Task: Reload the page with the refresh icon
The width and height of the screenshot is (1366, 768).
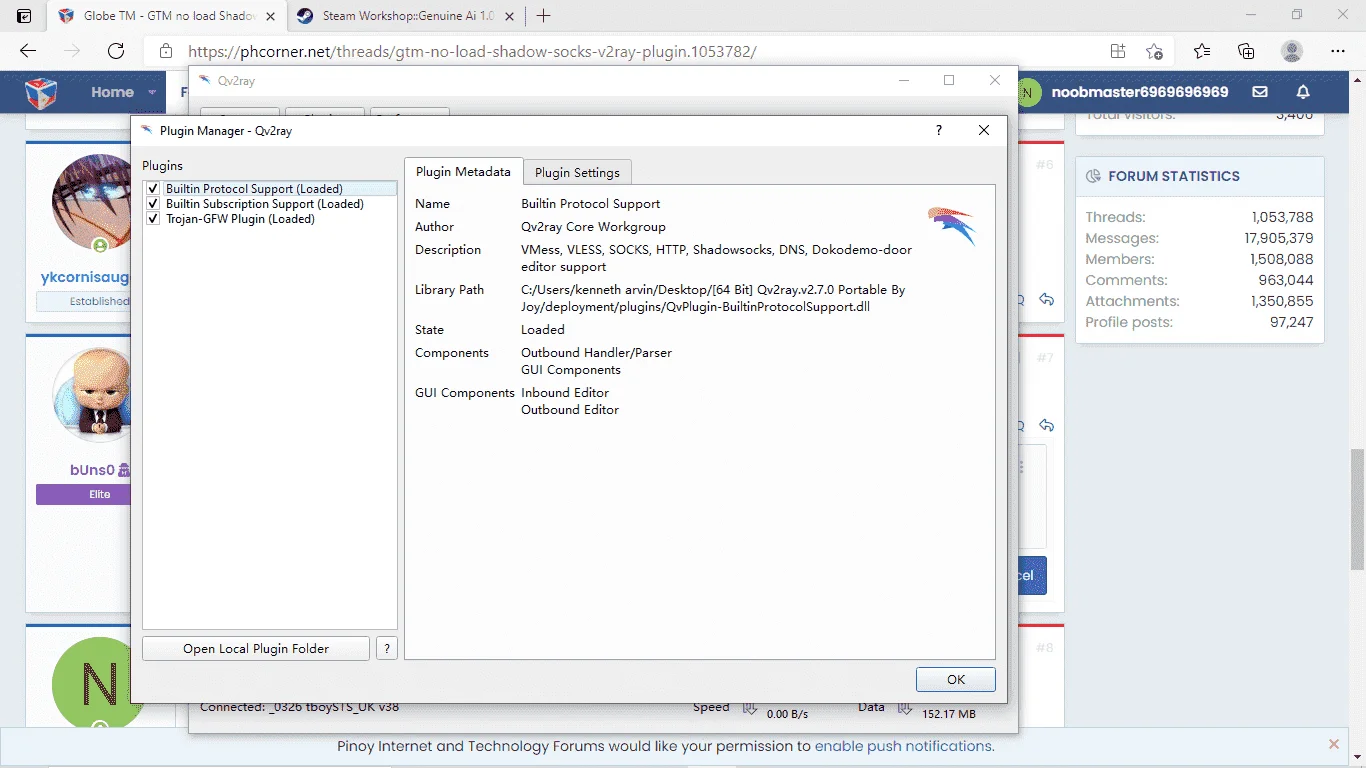Action: pos(116,51)
